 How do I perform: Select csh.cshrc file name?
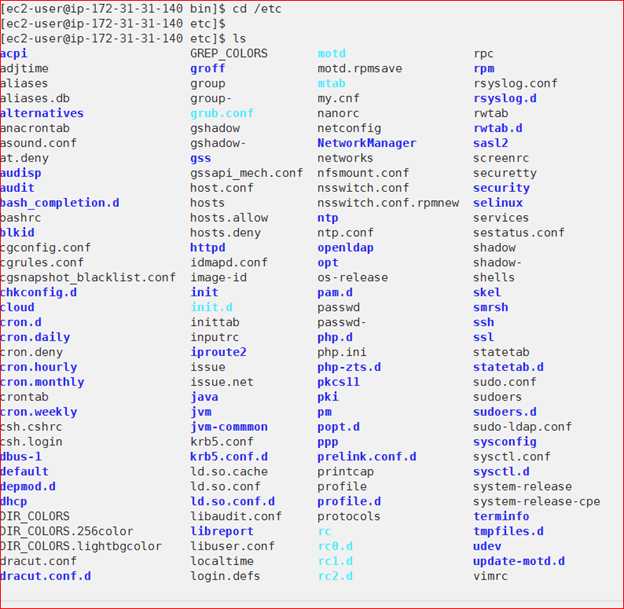tap(31, 427)
